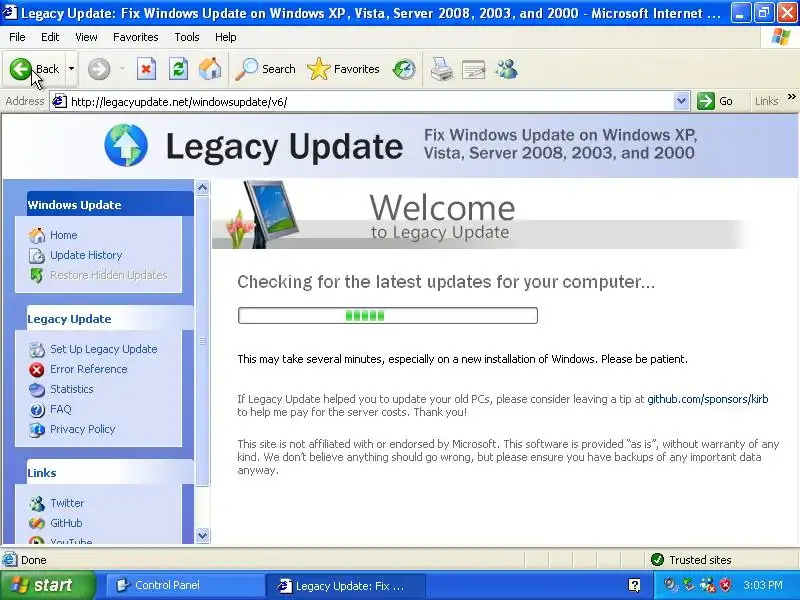Click the sidebar scrollbar up arrow
Viewport: 800px width, 600px height.
203,188
